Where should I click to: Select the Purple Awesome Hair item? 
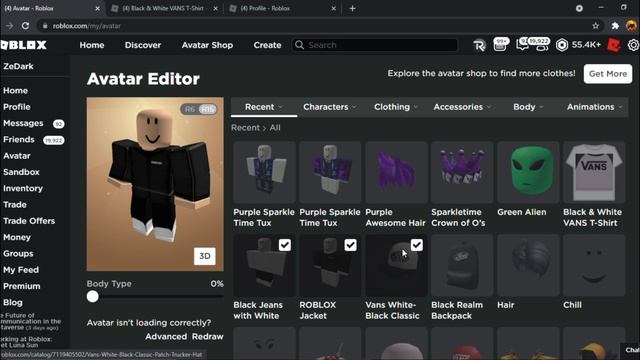[396, 172]
